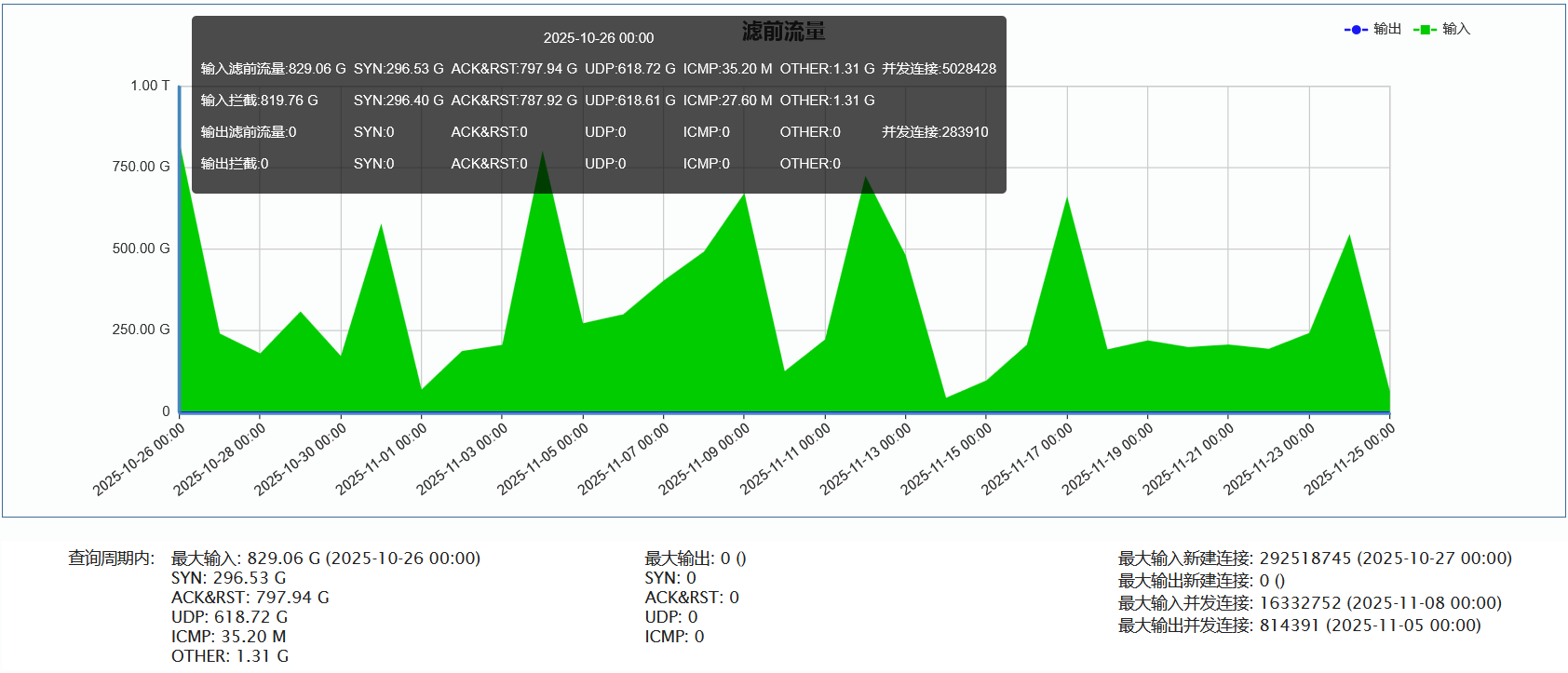This screenshot has height=673, width=1568.
Task: Click the 250.00 G y-axis label
Action: (142, 330)
